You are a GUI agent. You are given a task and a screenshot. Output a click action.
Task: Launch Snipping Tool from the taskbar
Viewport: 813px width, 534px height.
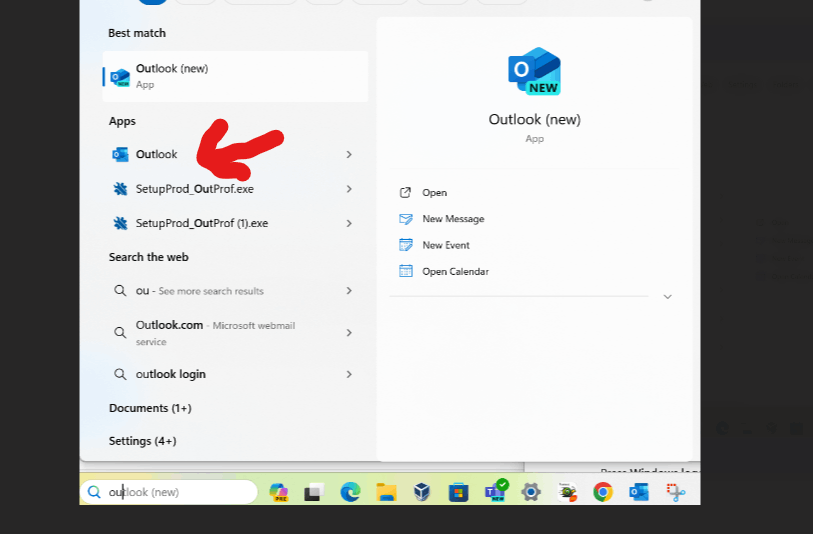(676, 491)
